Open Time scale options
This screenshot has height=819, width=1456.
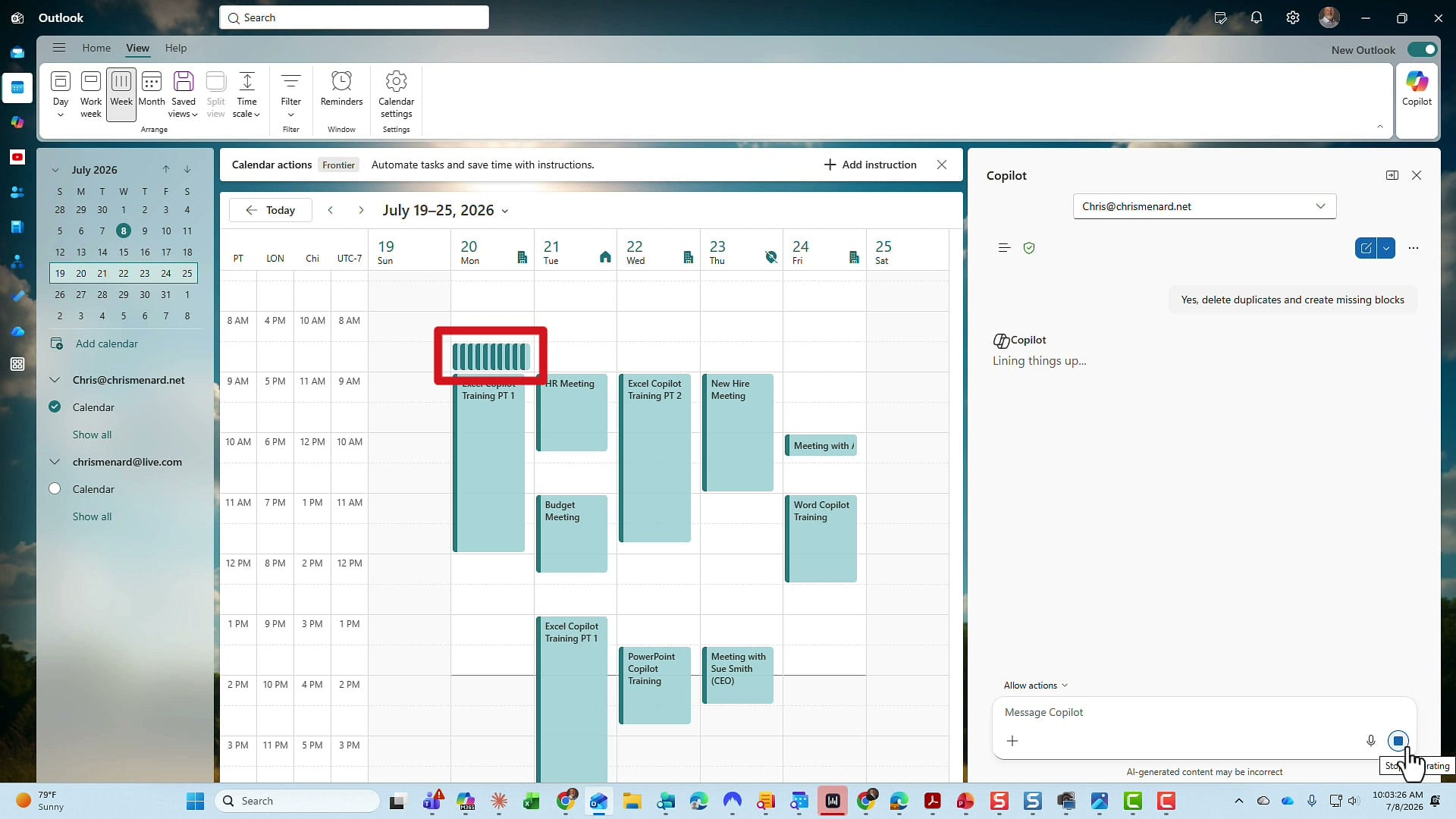[x=246, y=94]
